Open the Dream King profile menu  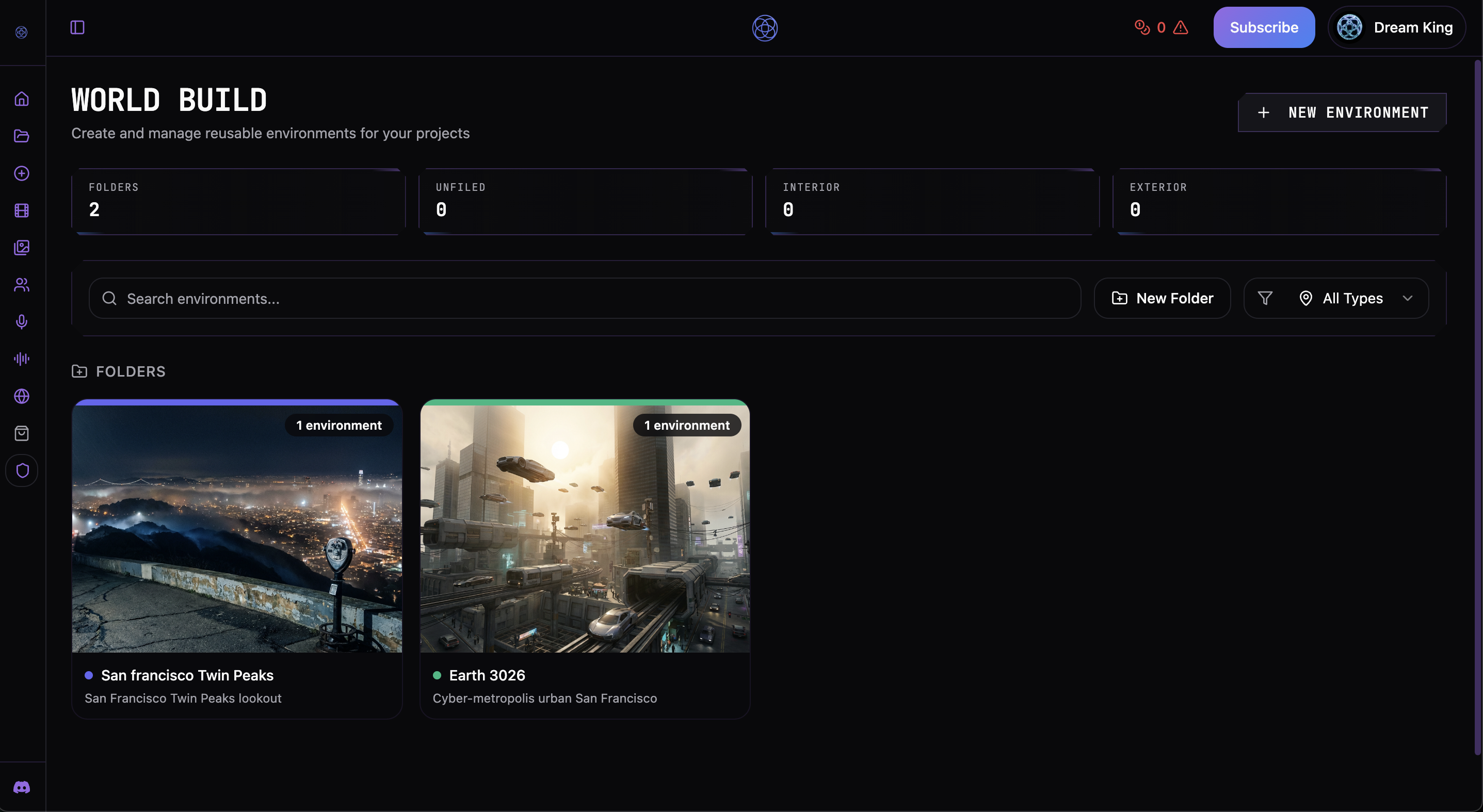(1397, 28)
